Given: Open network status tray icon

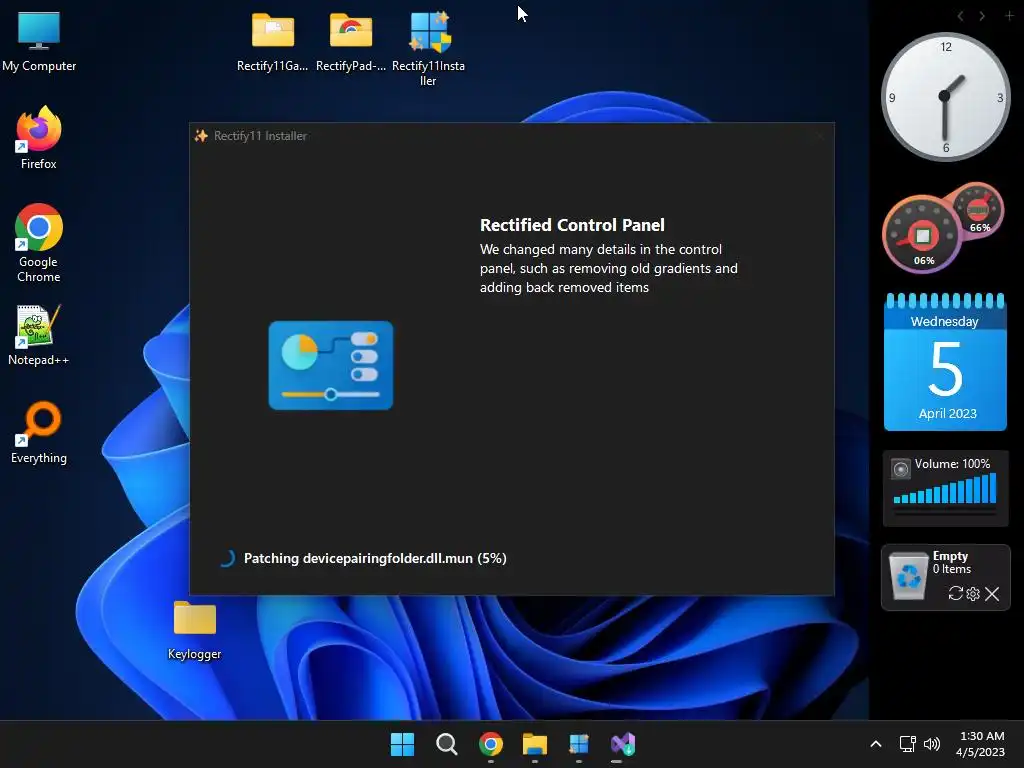Looking at the screenshot, I should point(907,744).
